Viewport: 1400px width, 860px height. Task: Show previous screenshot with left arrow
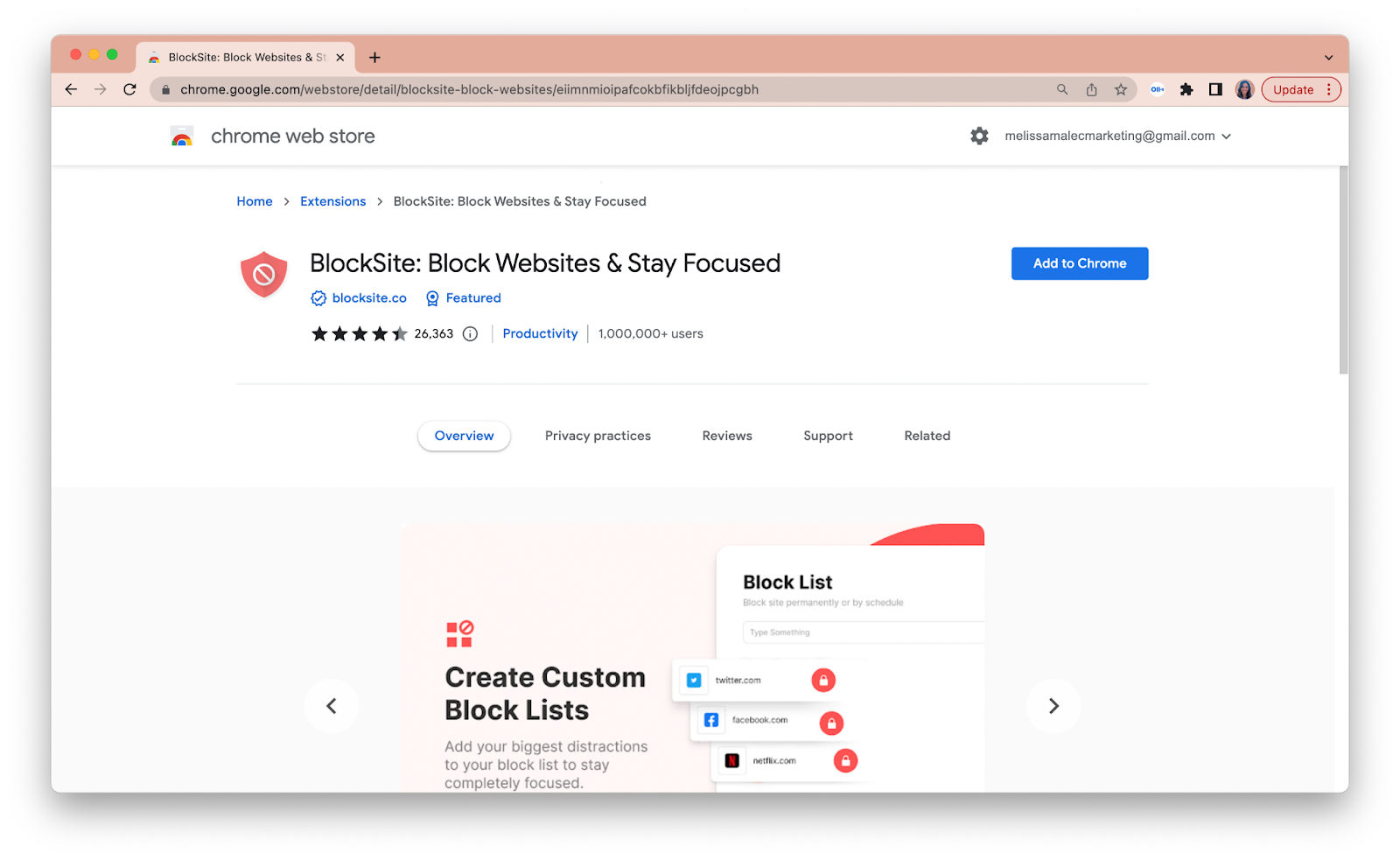[332, 706]
